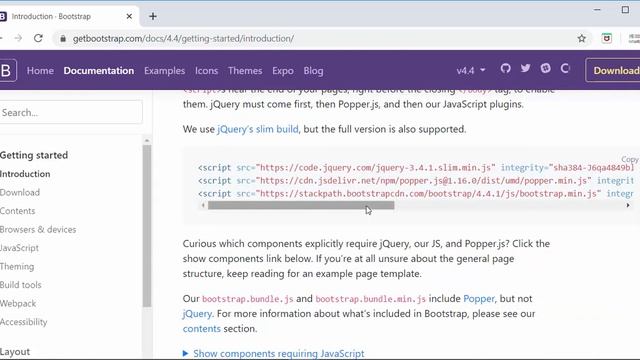Open Blog in the navbar
The height and width of the screenshot is (360, 640).
(313, 71)
